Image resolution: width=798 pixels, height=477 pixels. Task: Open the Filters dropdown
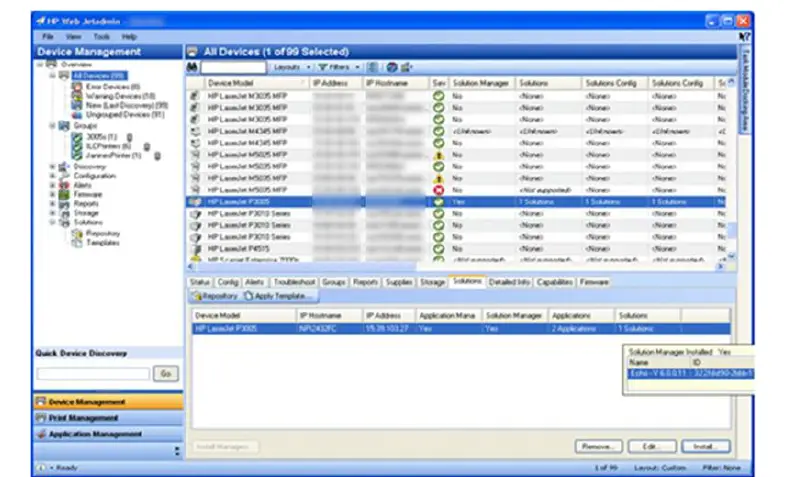(339, 67)
